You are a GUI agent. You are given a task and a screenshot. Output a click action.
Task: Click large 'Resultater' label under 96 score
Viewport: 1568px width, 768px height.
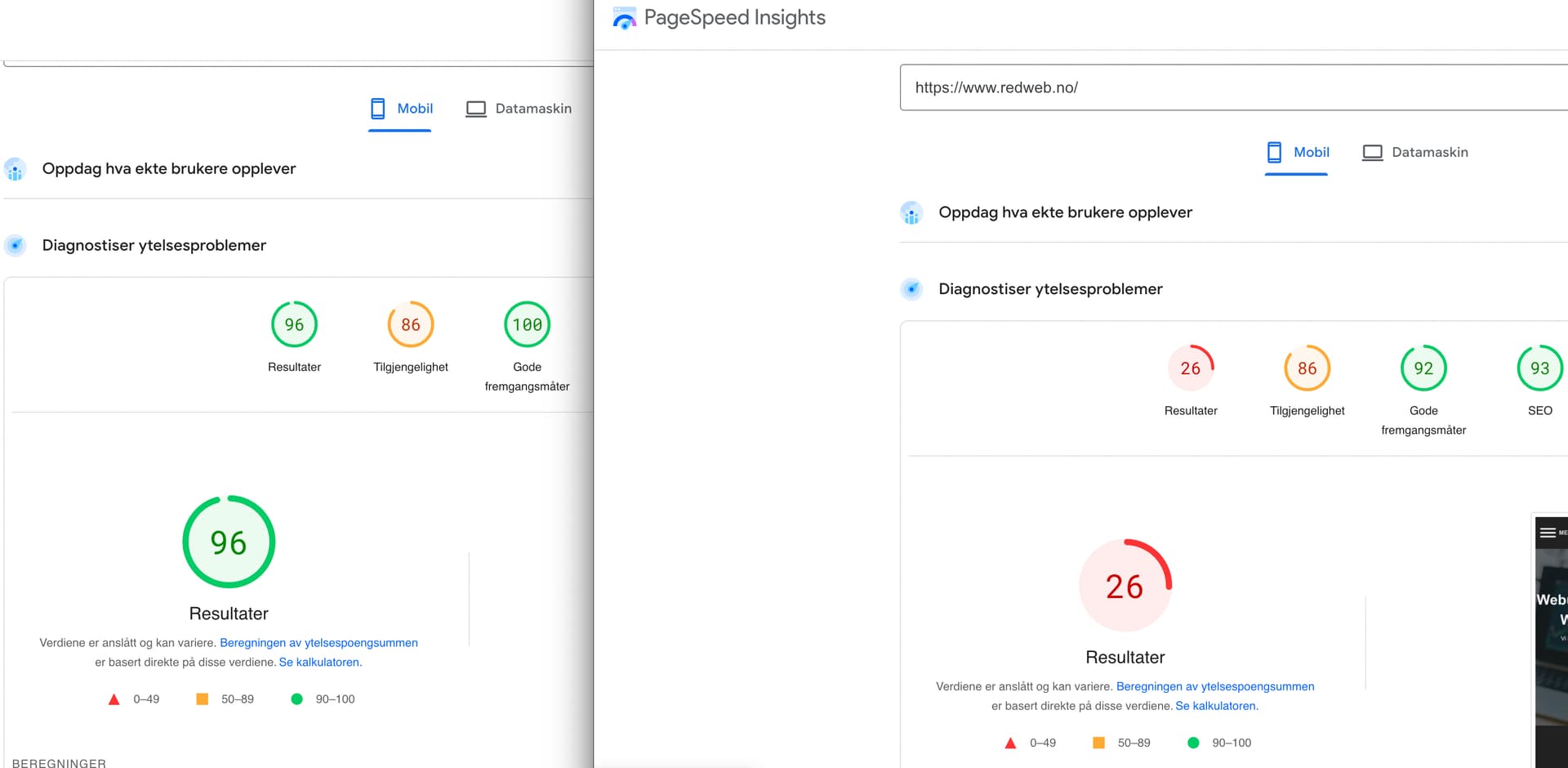pyautogui.click(x=229, y=614)
